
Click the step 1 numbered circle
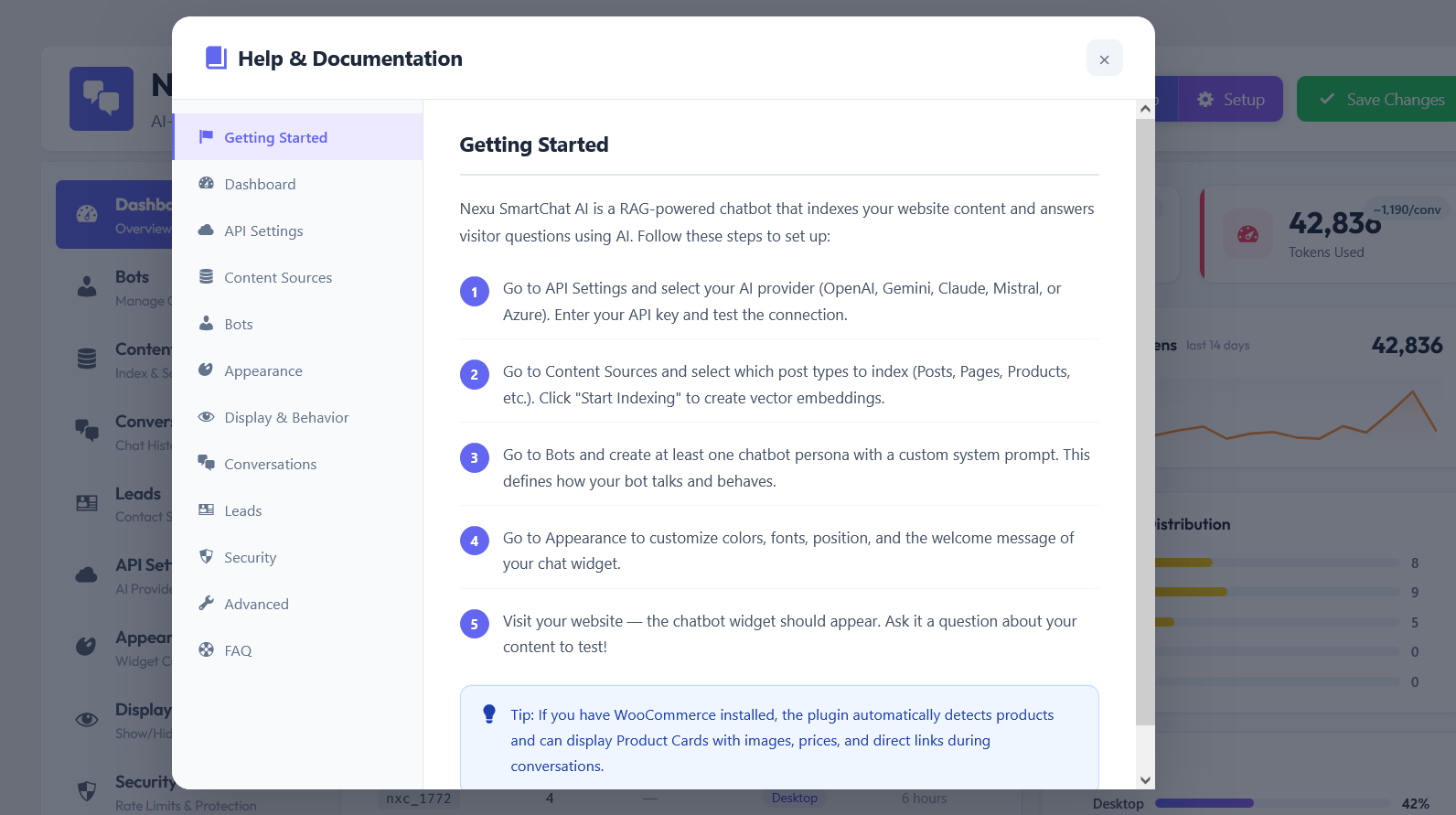(474, 292)
